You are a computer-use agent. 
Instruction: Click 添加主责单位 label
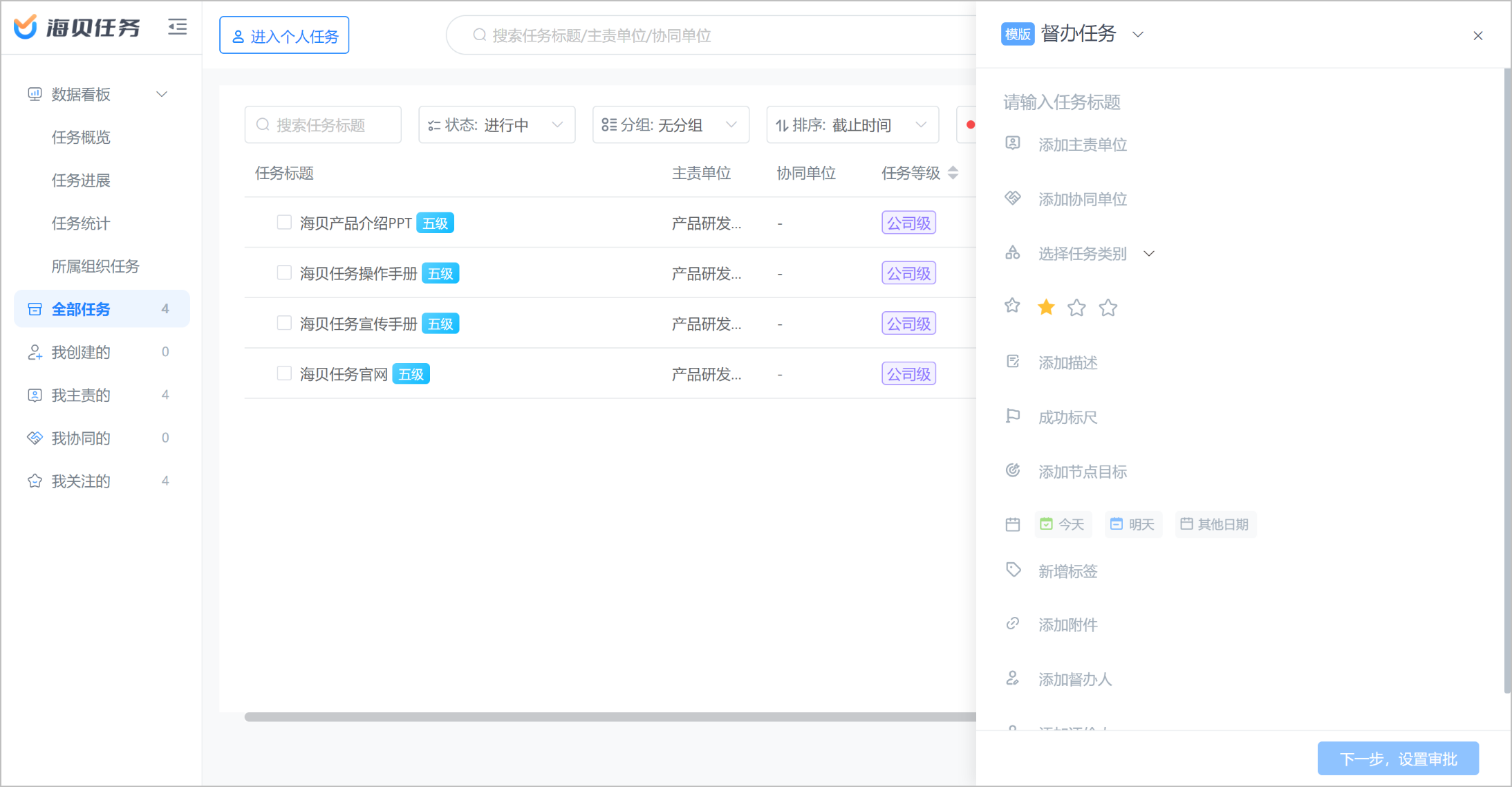click(x=1083, y=145)
